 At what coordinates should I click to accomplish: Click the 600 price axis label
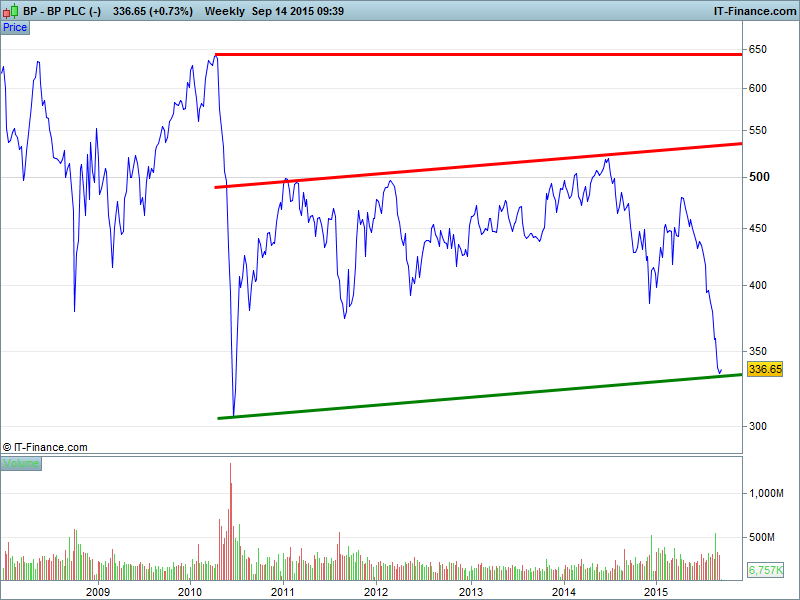pos(757,88)
